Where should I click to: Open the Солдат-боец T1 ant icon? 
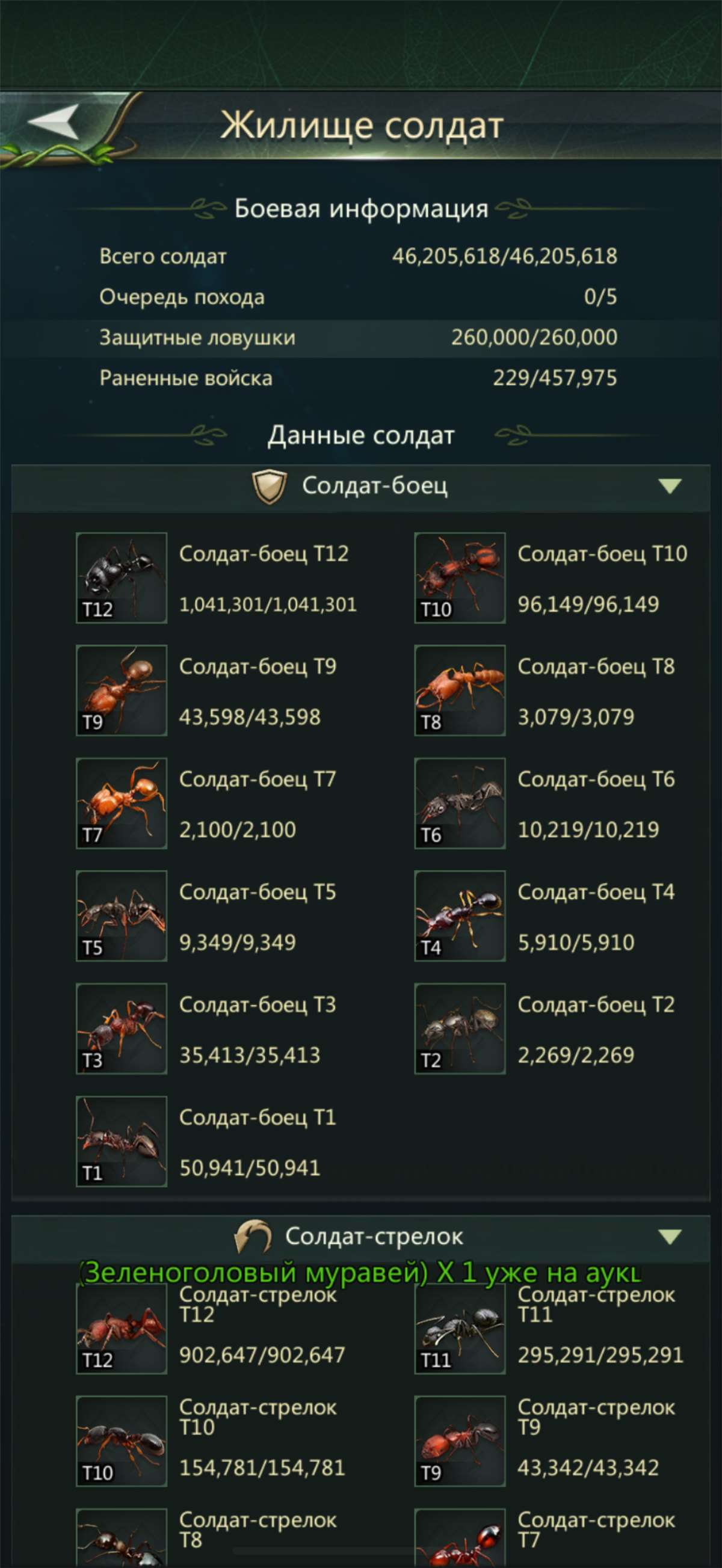point(121,1142)
